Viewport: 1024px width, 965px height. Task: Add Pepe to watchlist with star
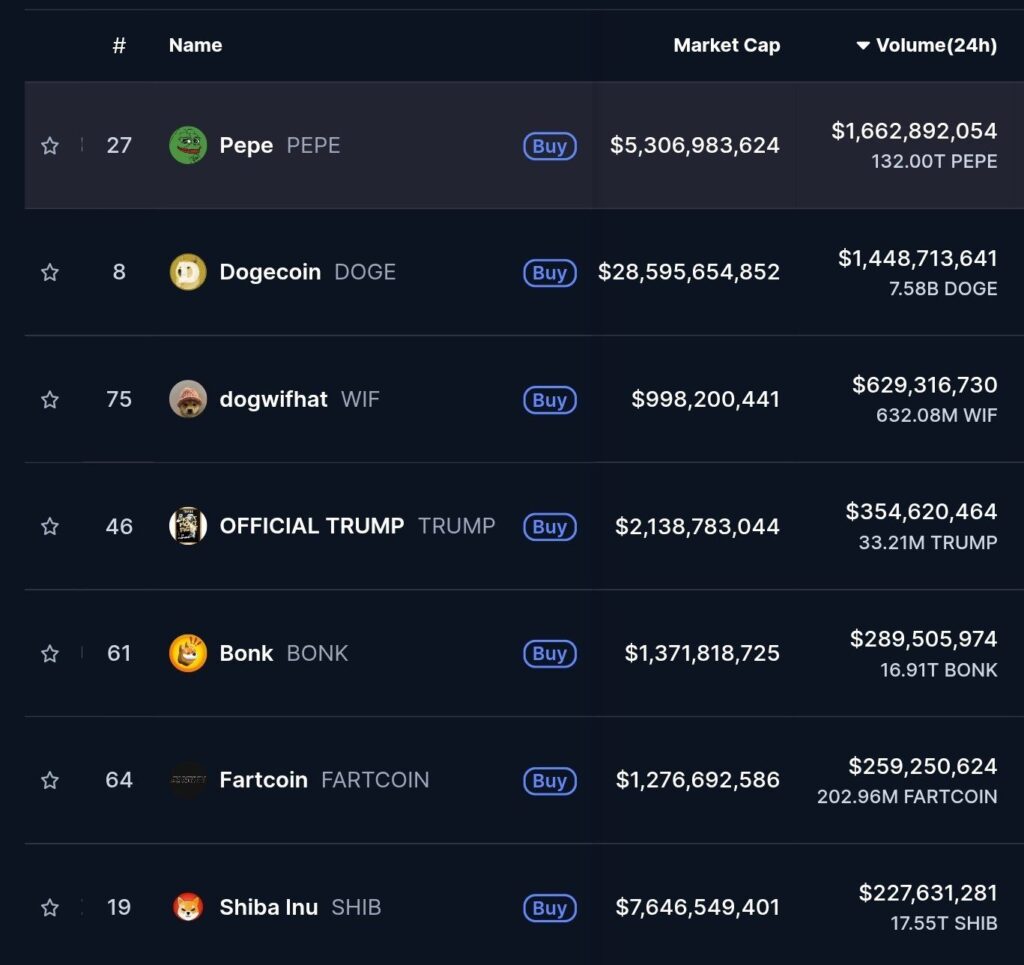coord(50,145)
